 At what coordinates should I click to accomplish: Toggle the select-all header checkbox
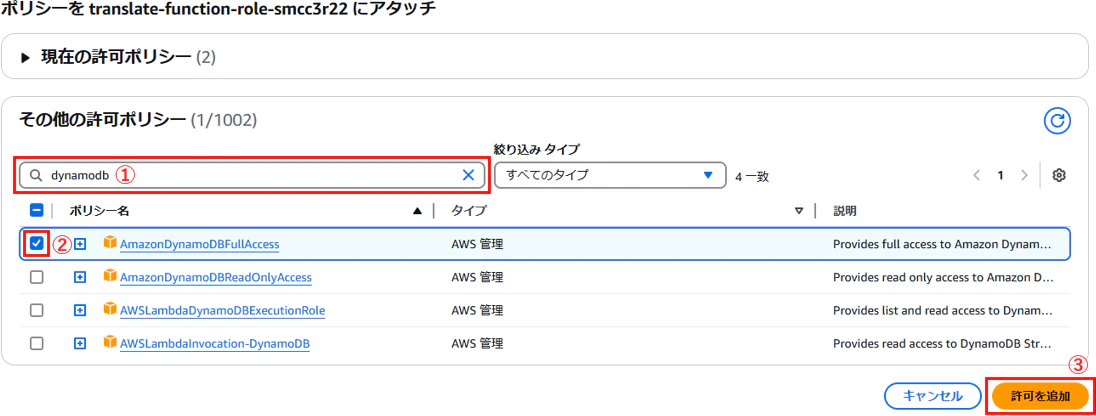point(37,210)
